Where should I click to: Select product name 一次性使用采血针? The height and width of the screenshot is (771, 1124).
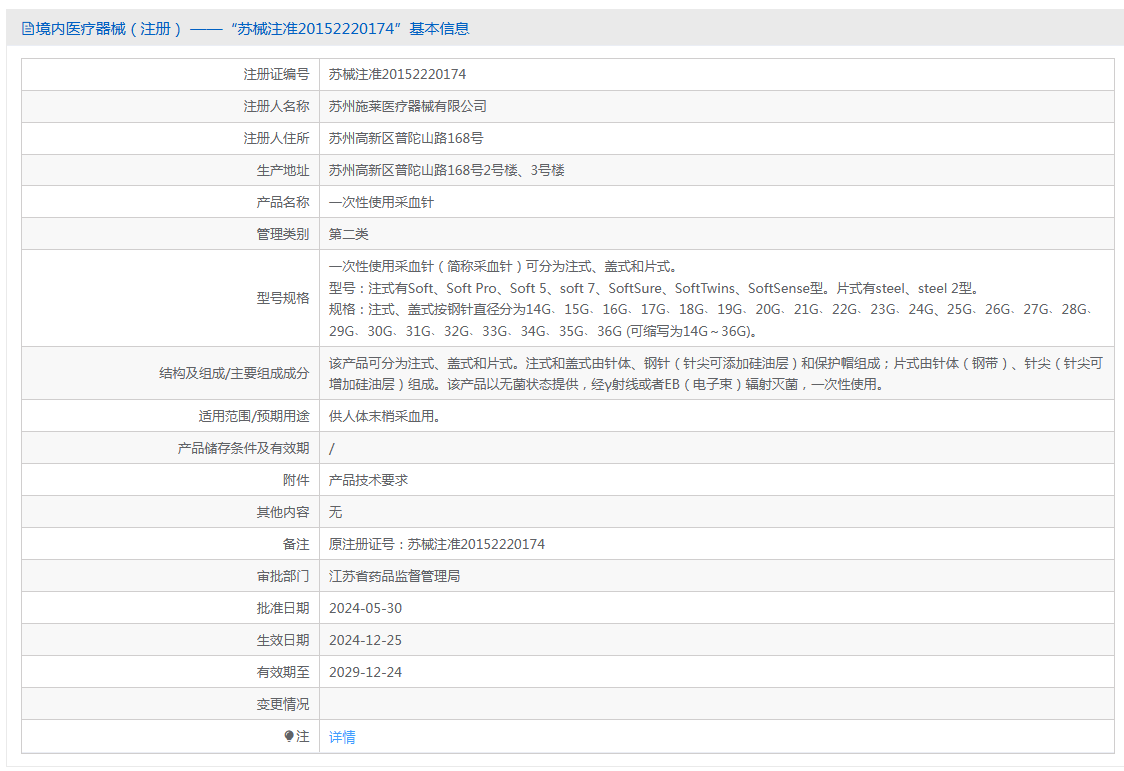coord(381,202)
